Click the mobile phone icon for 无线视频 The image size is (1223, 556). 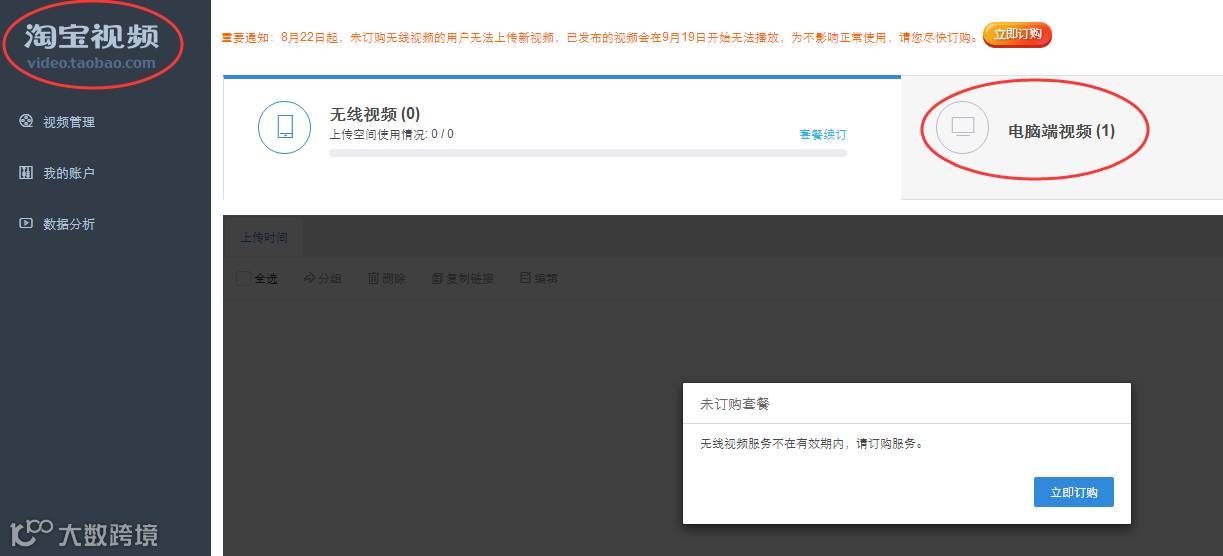click(284, 127)
